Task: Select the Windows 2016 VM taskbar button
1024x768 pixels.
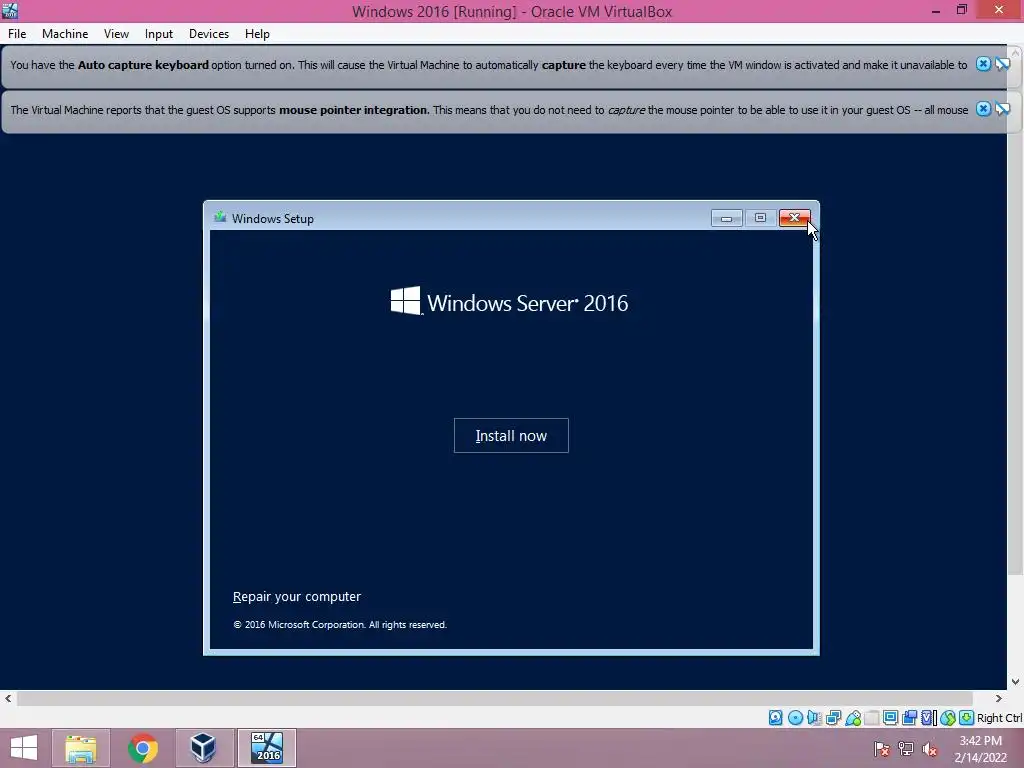Action: pyautogui.click(x=267, y=748)
